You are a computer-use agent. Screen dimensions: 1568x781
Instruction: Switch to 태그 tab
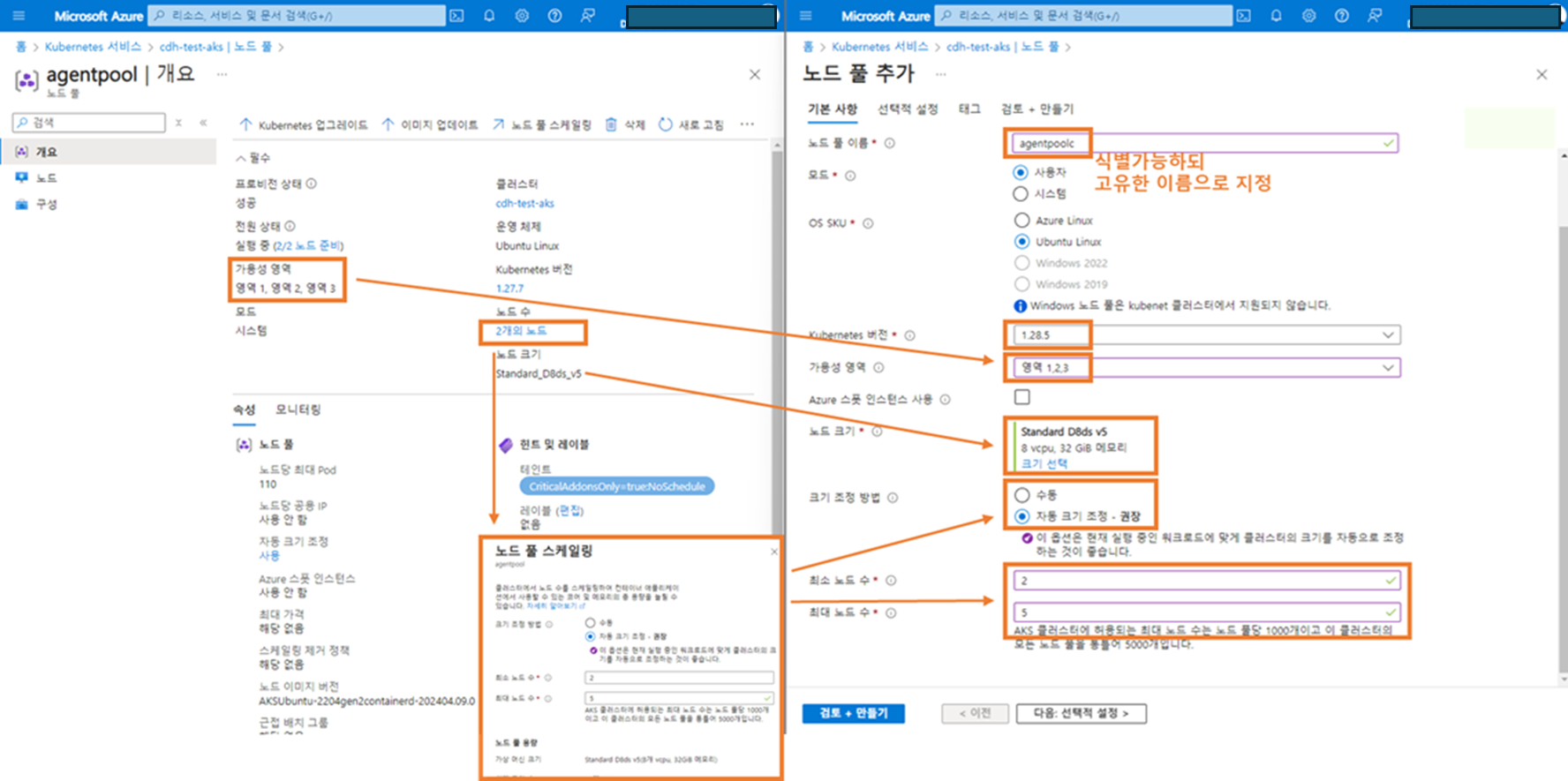click(969, 109)
